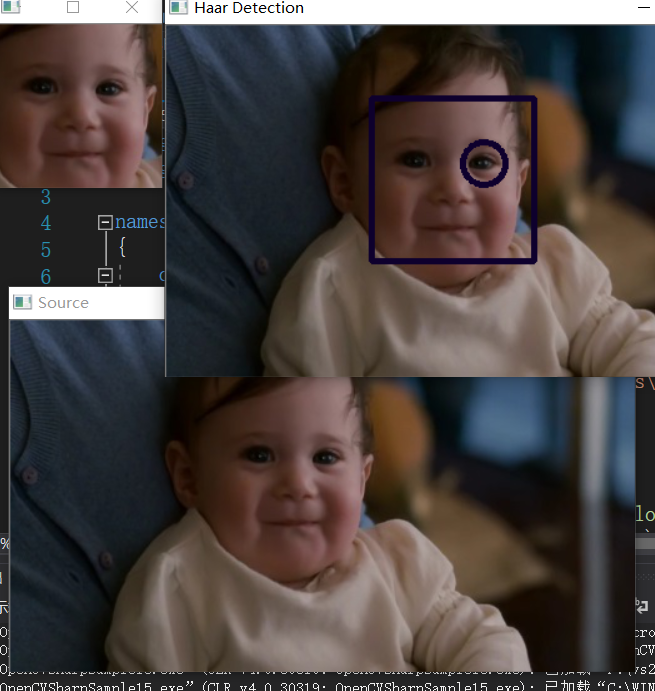Select line number 5 in the editor
The image size is (655, 691).
tap(46, 250)
